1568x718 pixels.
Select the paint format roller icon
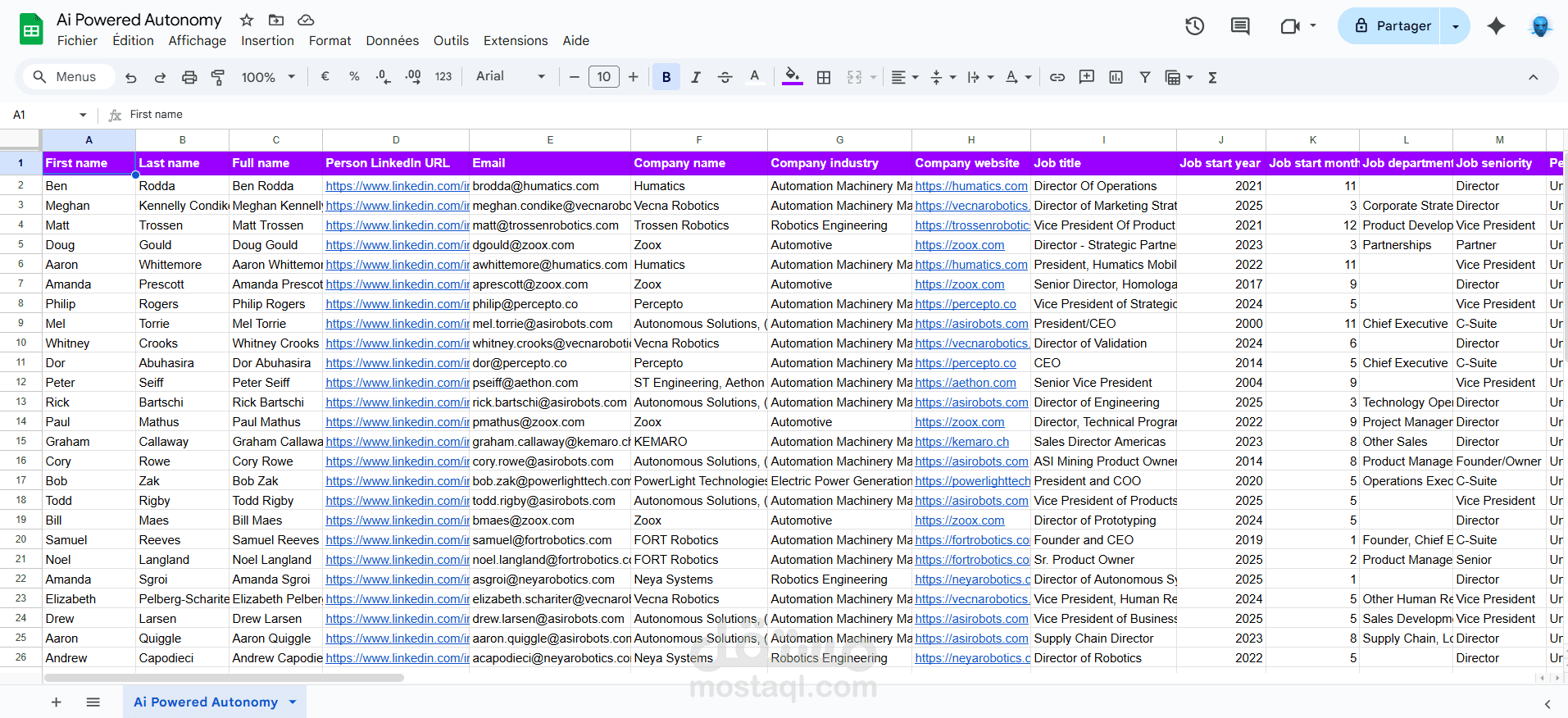tap(218, 77)
